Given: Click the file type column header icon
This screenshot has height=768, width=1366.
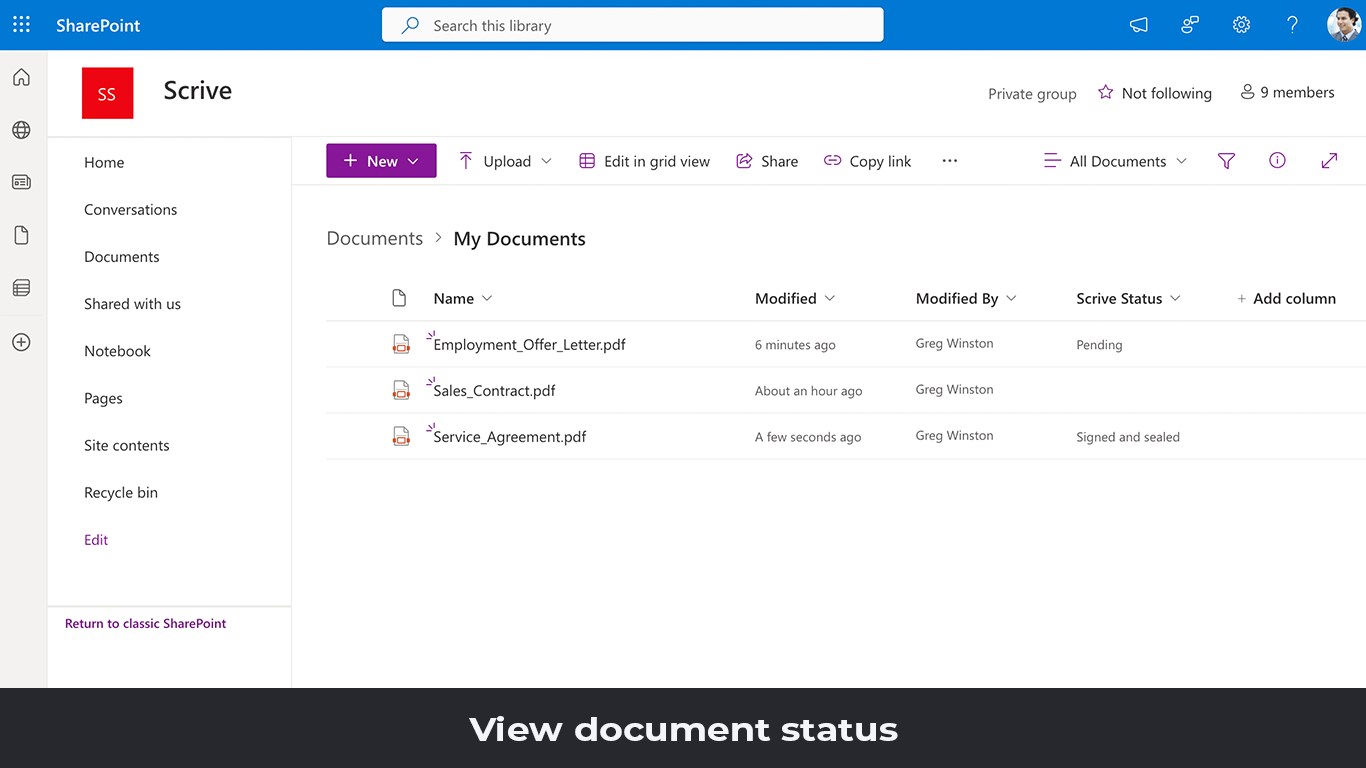Looking at the screenshot, I should (399, 298).
